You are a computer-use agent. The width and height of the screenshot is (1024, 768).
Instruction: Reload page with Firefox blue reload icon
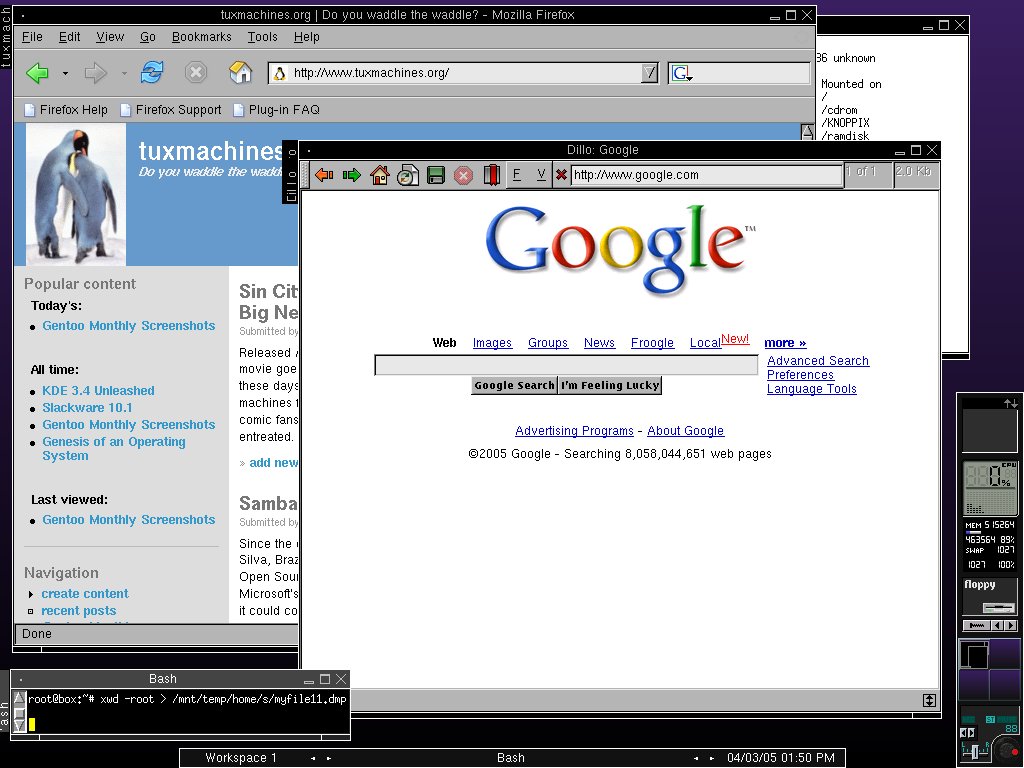[x=152, y=72]
